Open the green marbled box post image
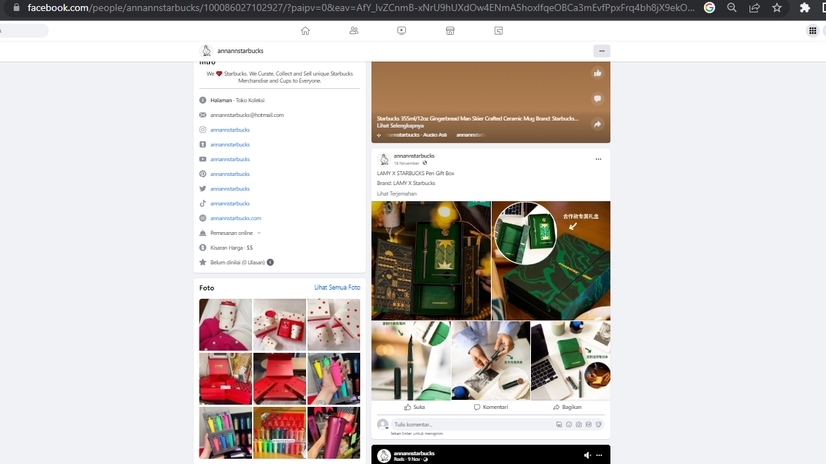The image size is (826, 464). coord(551,260)
